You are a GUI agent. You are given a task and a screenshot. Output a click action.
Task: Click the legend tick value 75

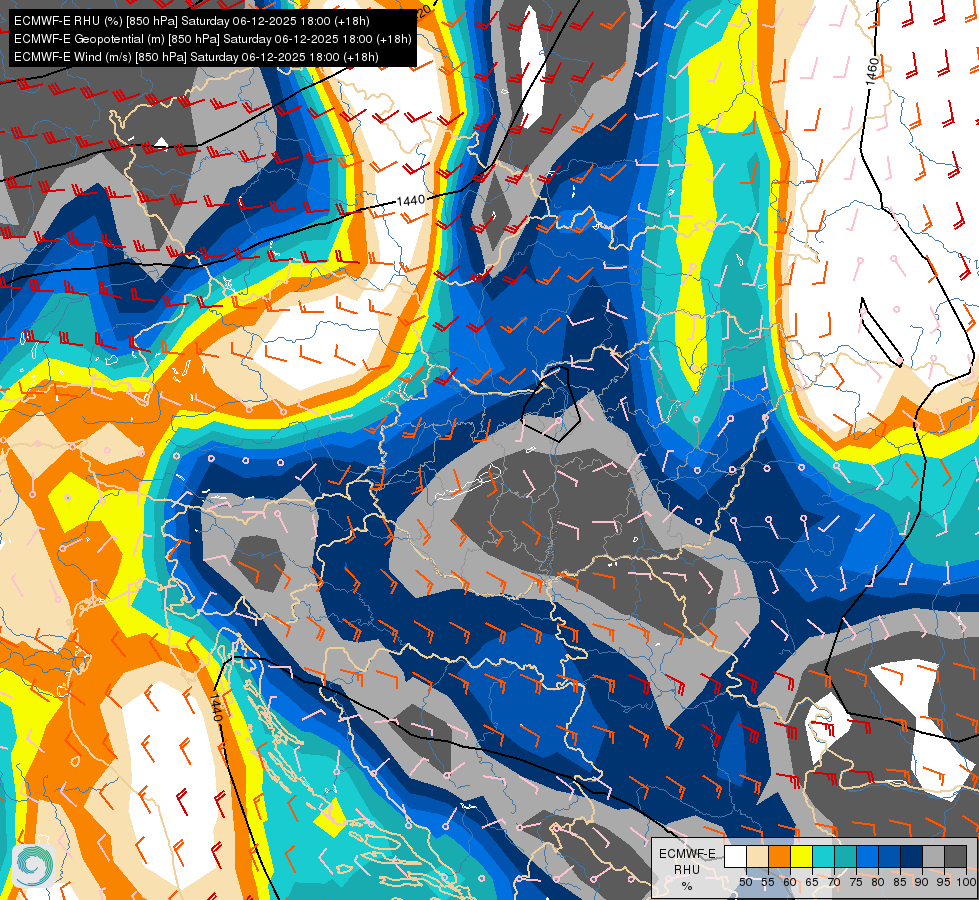(x=856, y=882)
